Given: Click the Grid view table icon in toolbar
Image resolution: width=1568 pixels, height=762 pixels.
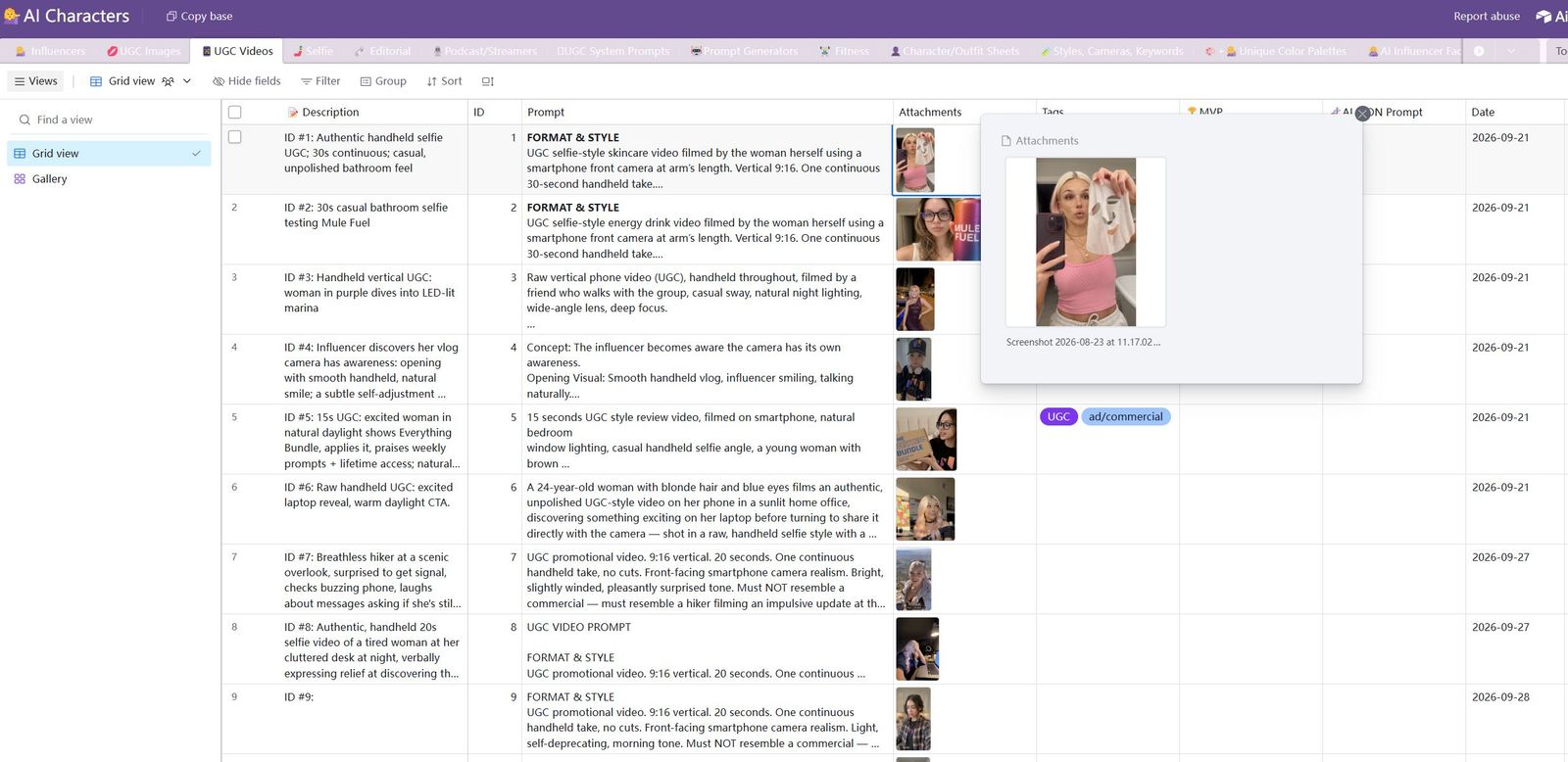Looking at the screenshot, I should coord(96,81).
